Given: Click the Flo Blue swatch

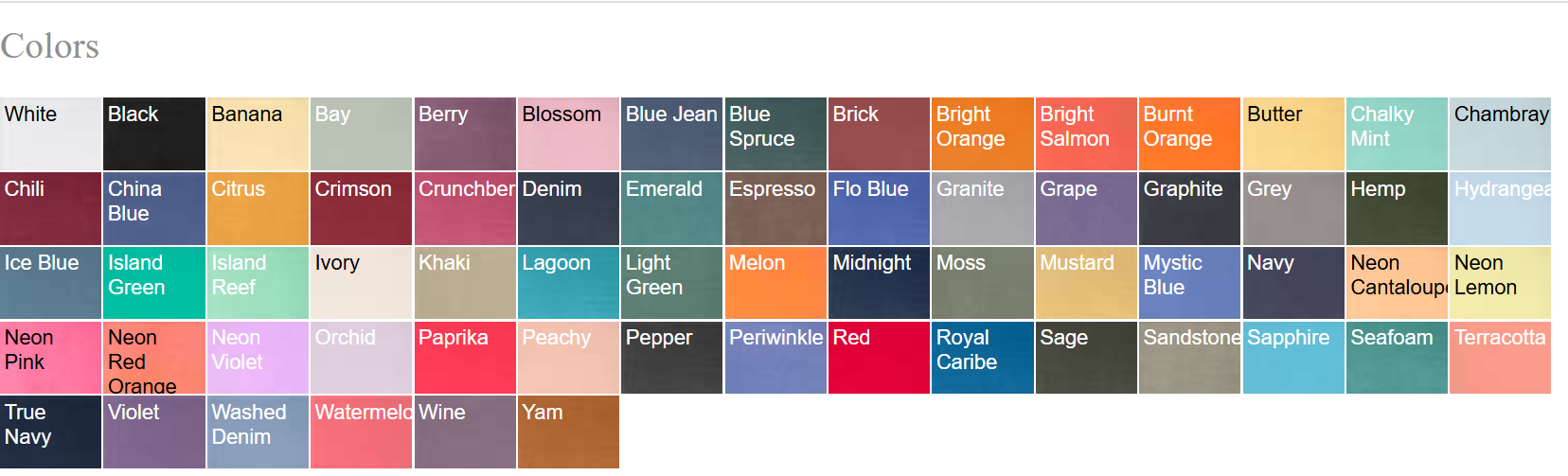Looking at the screenshot, I should 879,208.
